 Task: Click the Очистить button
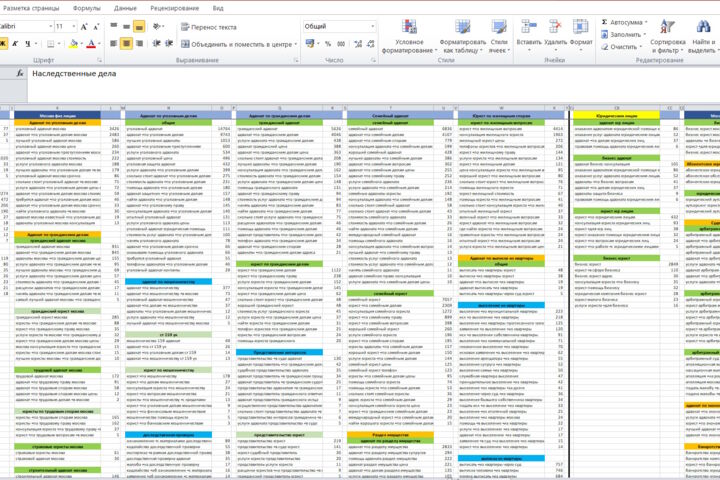(x=619, y=47)
